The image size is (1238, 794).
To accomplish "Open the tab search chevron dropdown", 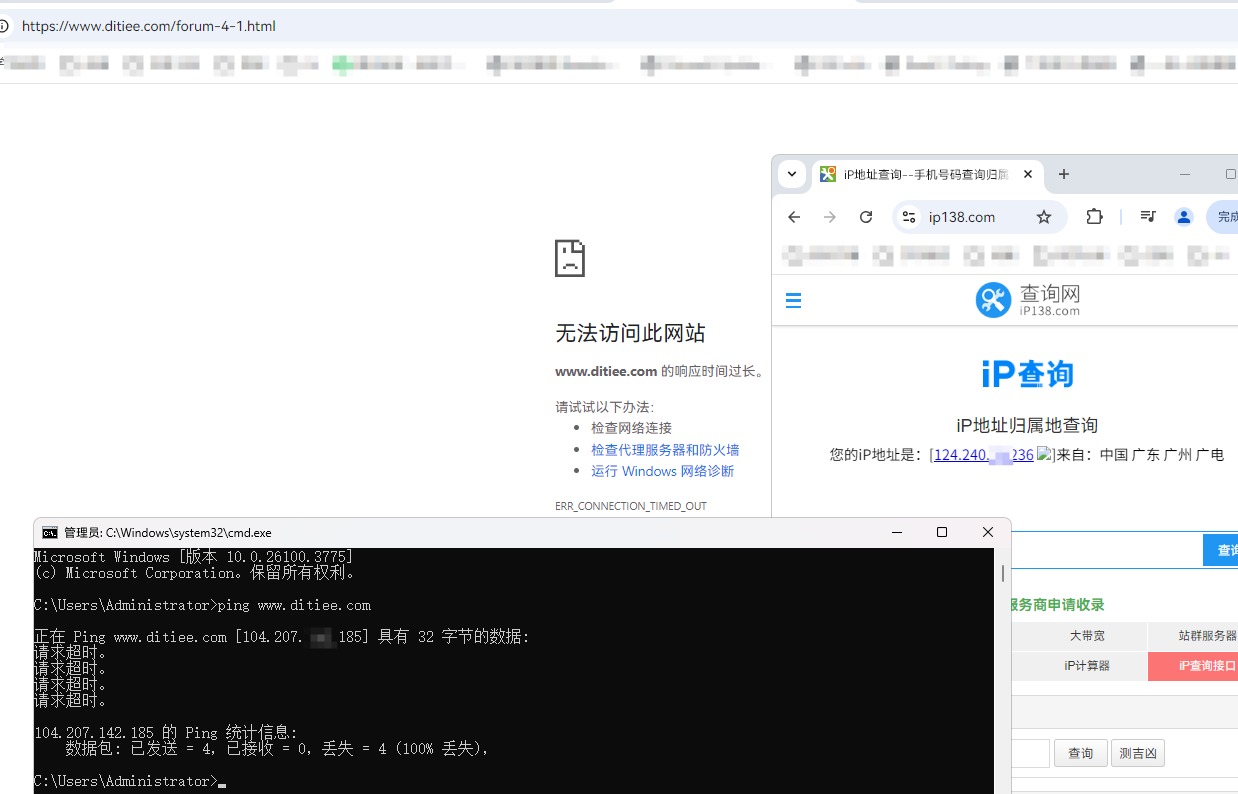I will (791, 173).
